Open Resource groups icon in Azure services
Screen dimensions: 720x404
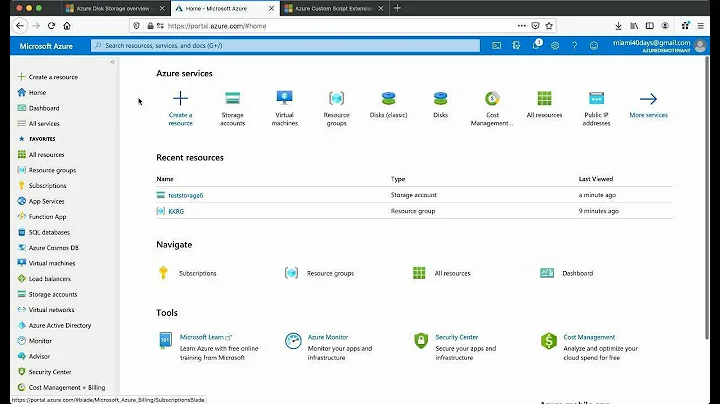click(337, 98)
